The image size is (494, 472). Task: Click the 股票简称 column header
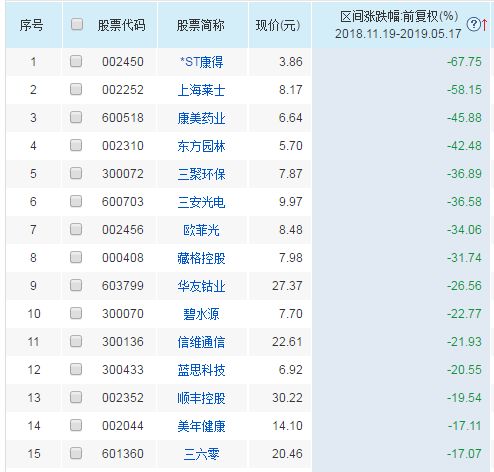(x=201, y=25)
